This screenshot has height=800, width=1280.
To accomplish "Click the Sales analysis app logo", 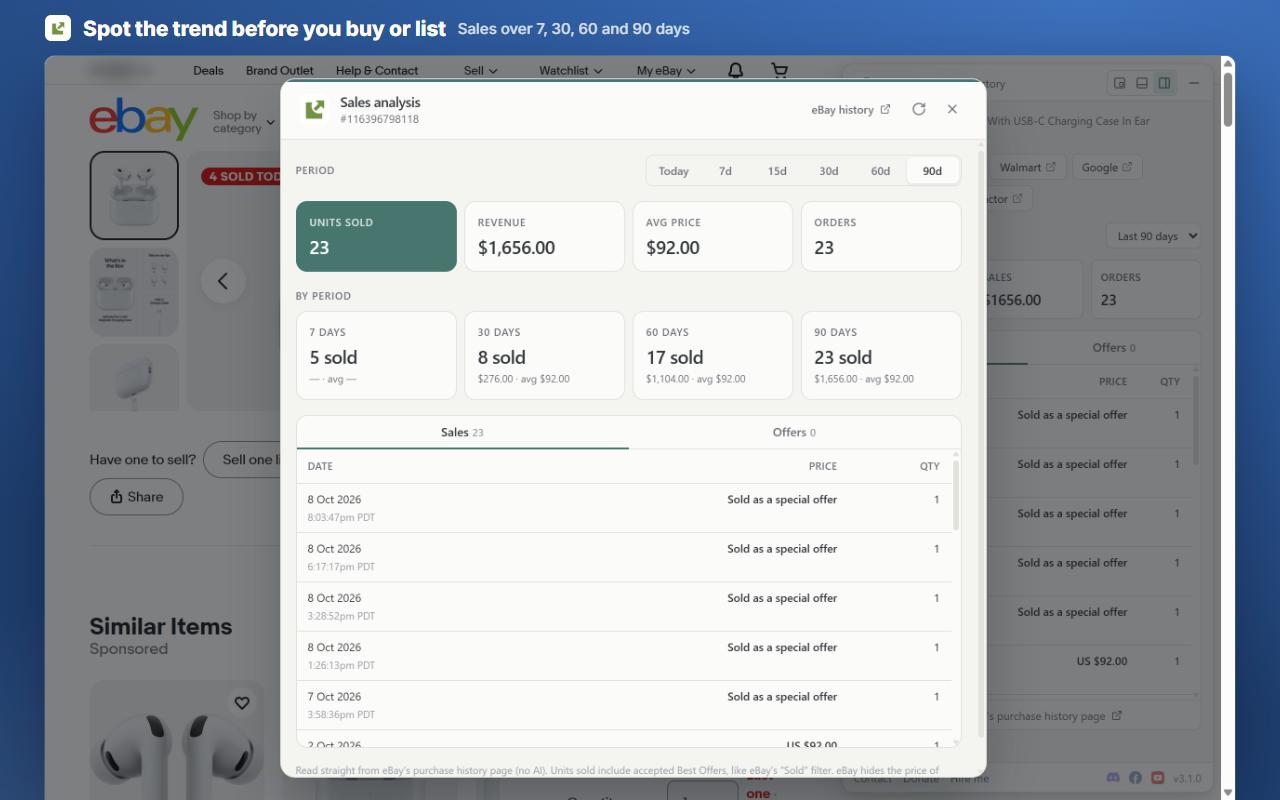I will [x=315, y=110].
